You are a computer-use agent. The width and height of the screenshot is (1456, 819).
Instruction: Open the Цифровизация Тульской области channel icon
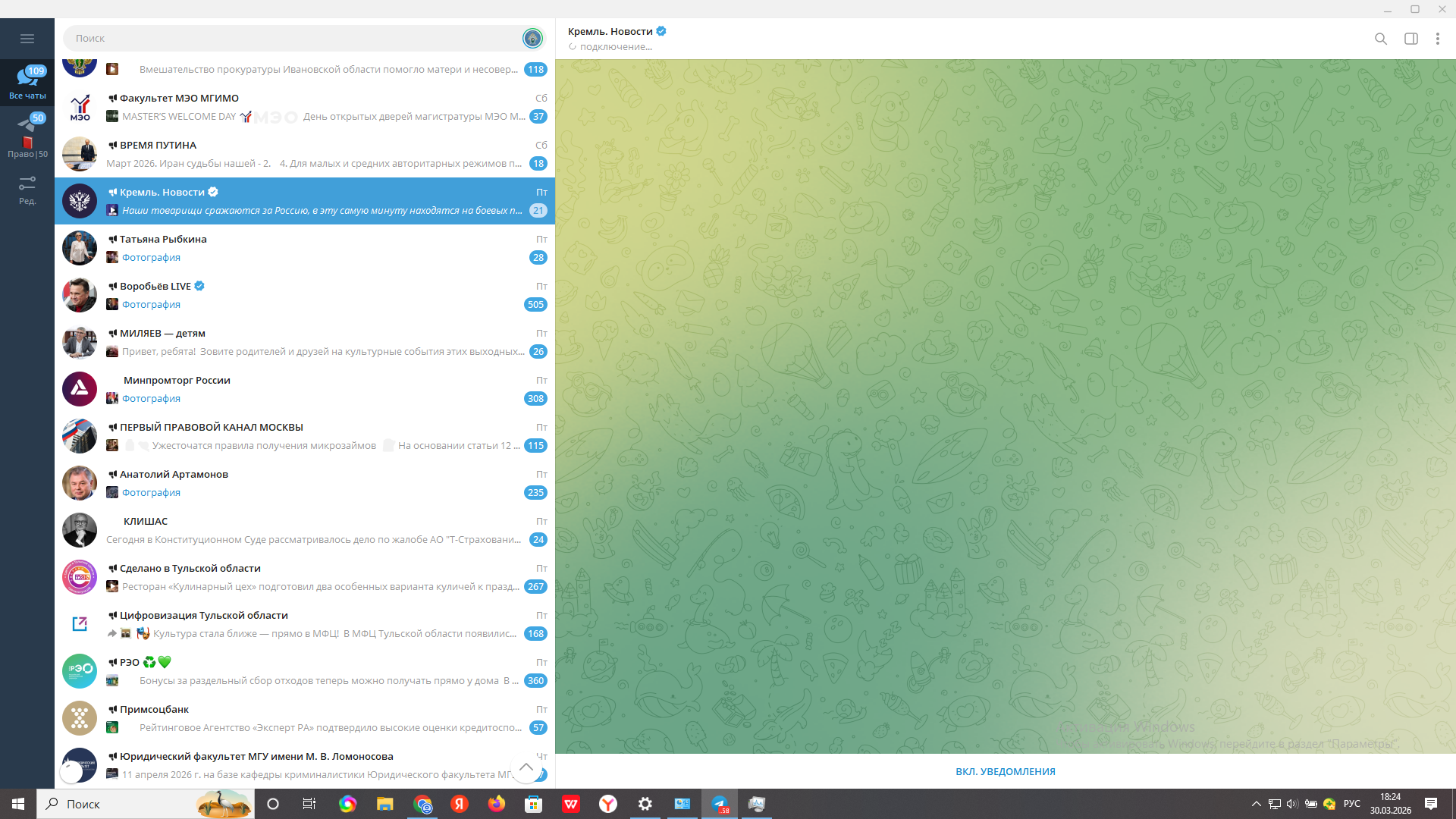click(x=80, y=624)
